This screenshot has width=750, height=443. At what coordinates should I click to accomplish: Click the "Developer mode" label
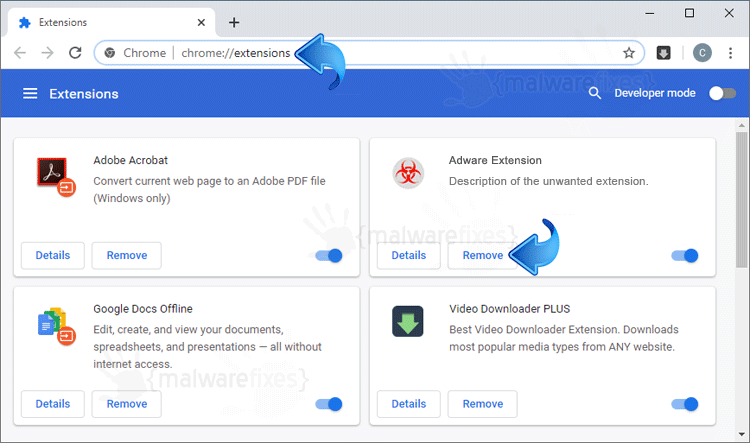pos(655,93)
